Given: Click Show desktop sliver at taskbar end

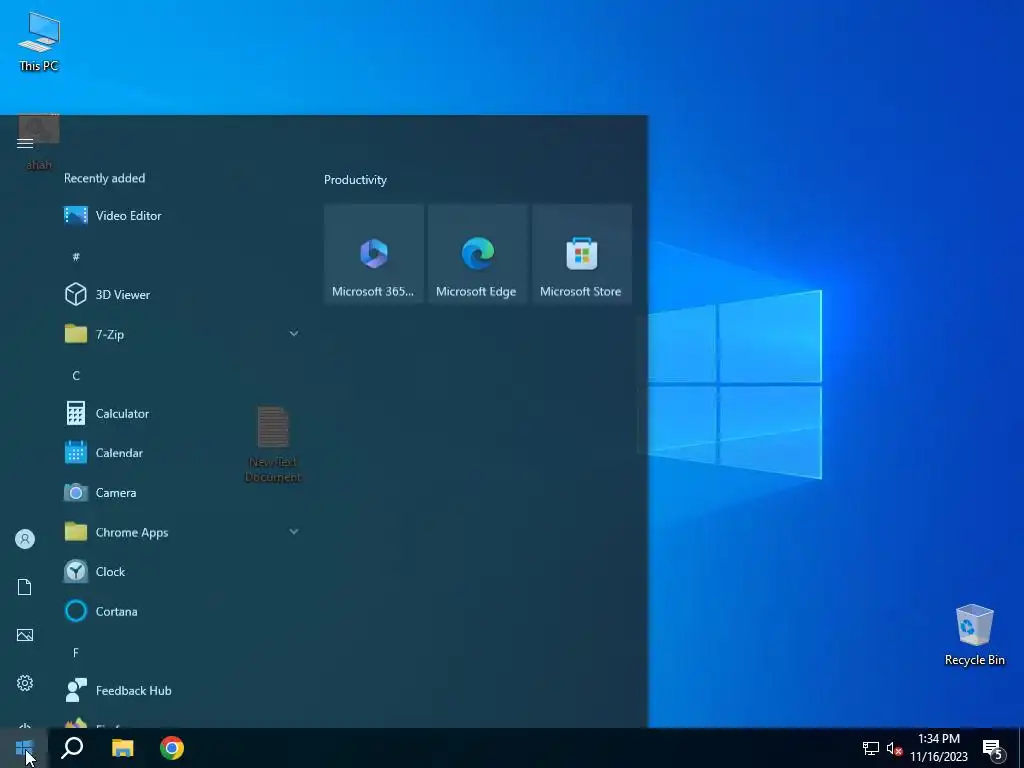Looking at the screenshot, I should tap(1021, 748).
